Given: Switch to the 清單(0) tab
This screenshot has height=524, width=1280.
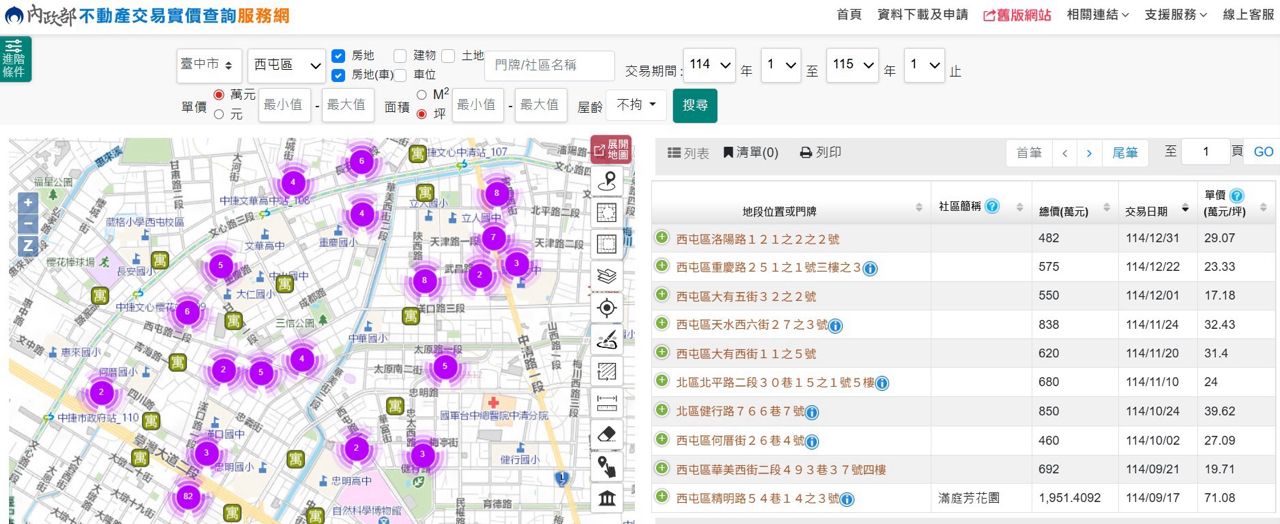Looking at the screenshot, I should point(750,153).
